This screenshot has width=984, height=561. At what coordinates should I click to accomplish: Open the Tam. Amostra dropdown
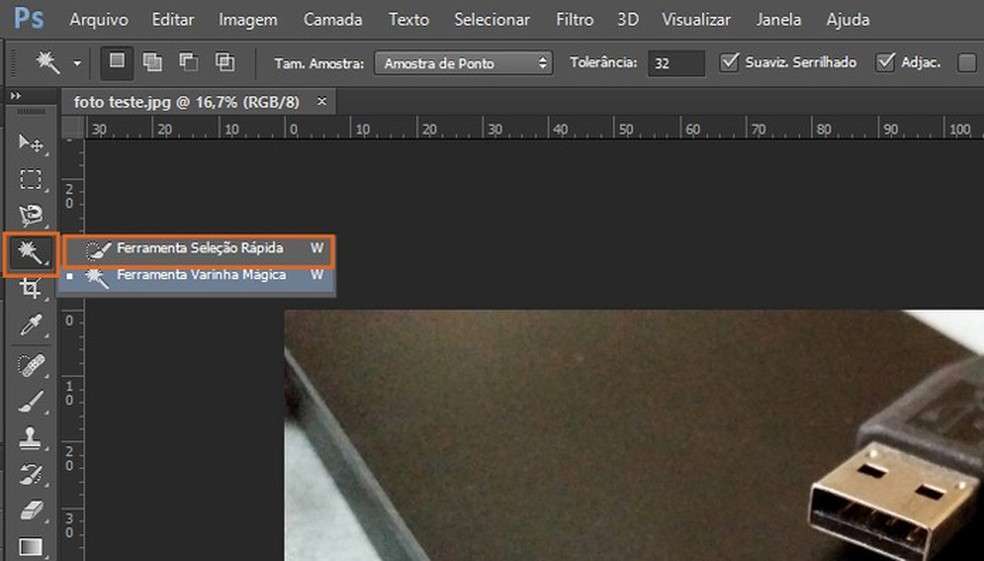click(463, 63)
